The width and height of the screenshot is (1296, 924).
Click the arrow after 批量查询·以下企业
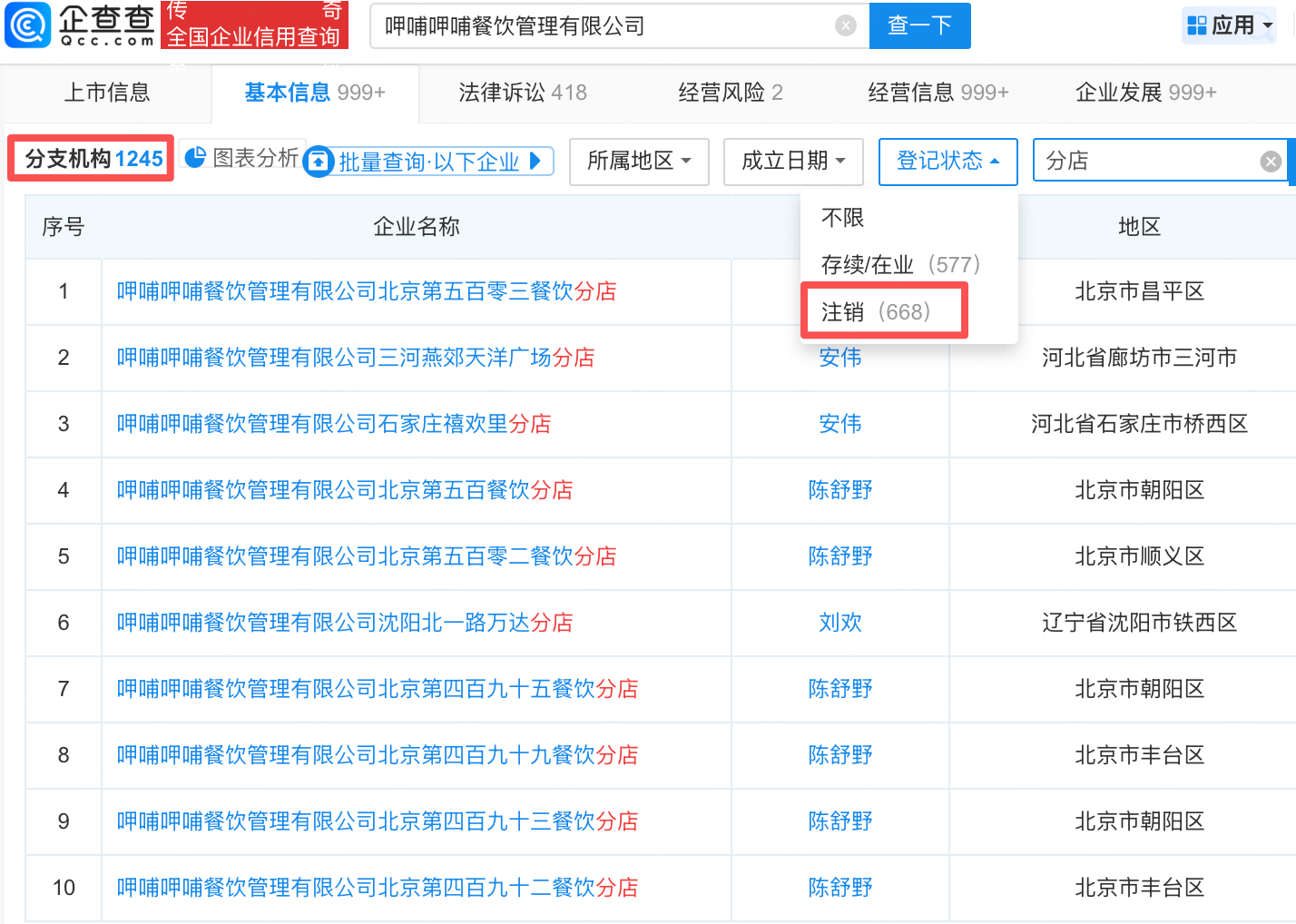(x=535, y=161)
